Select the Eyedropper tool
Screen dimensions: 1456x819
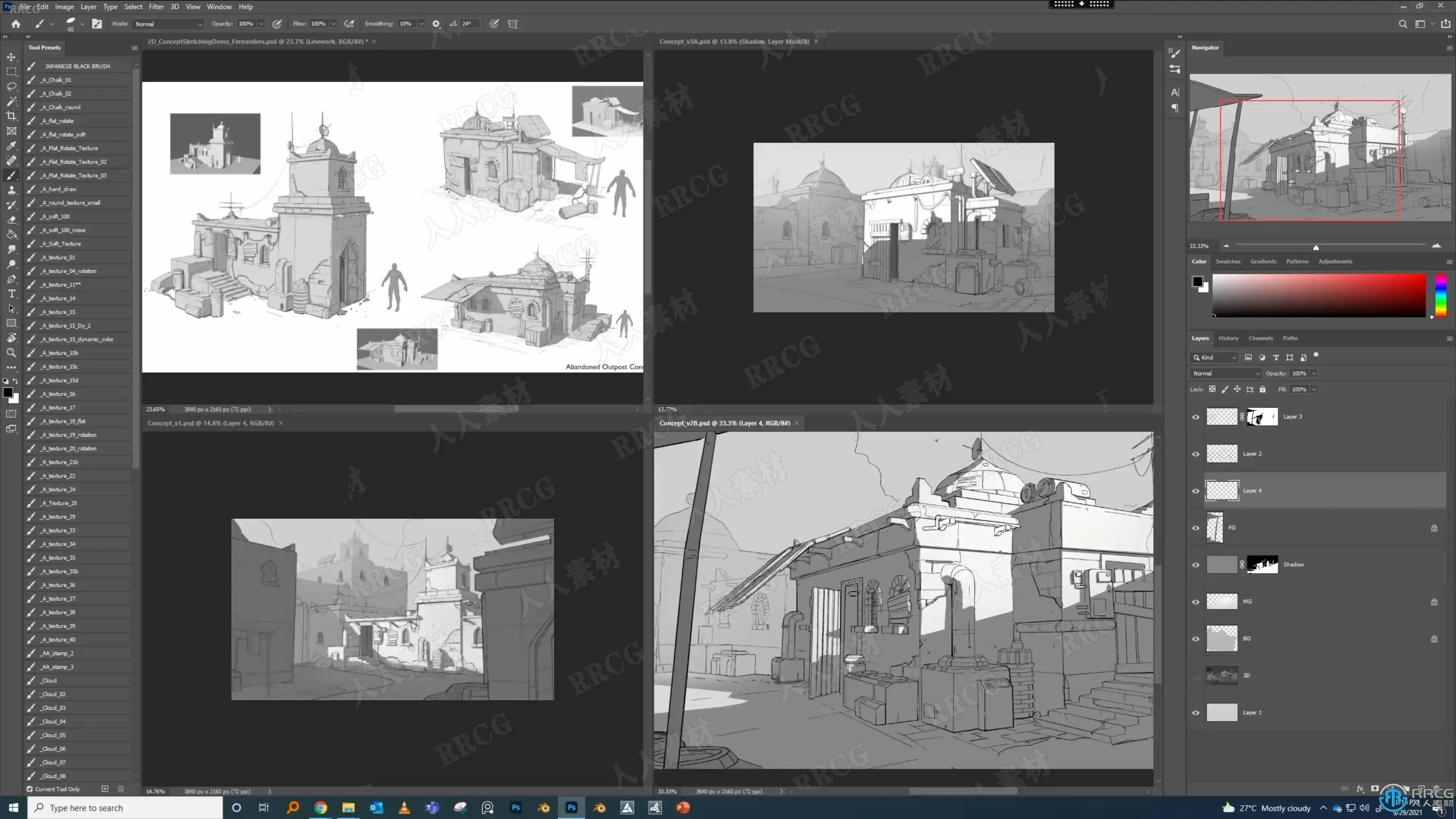click(11, 145)
